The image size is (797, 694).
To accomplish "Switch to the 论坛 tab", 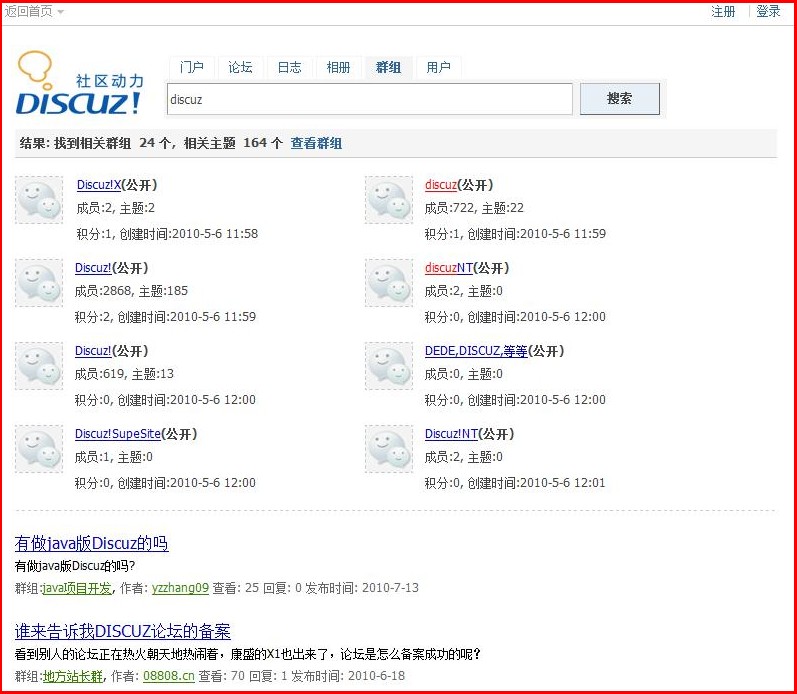I will [240, 67].
